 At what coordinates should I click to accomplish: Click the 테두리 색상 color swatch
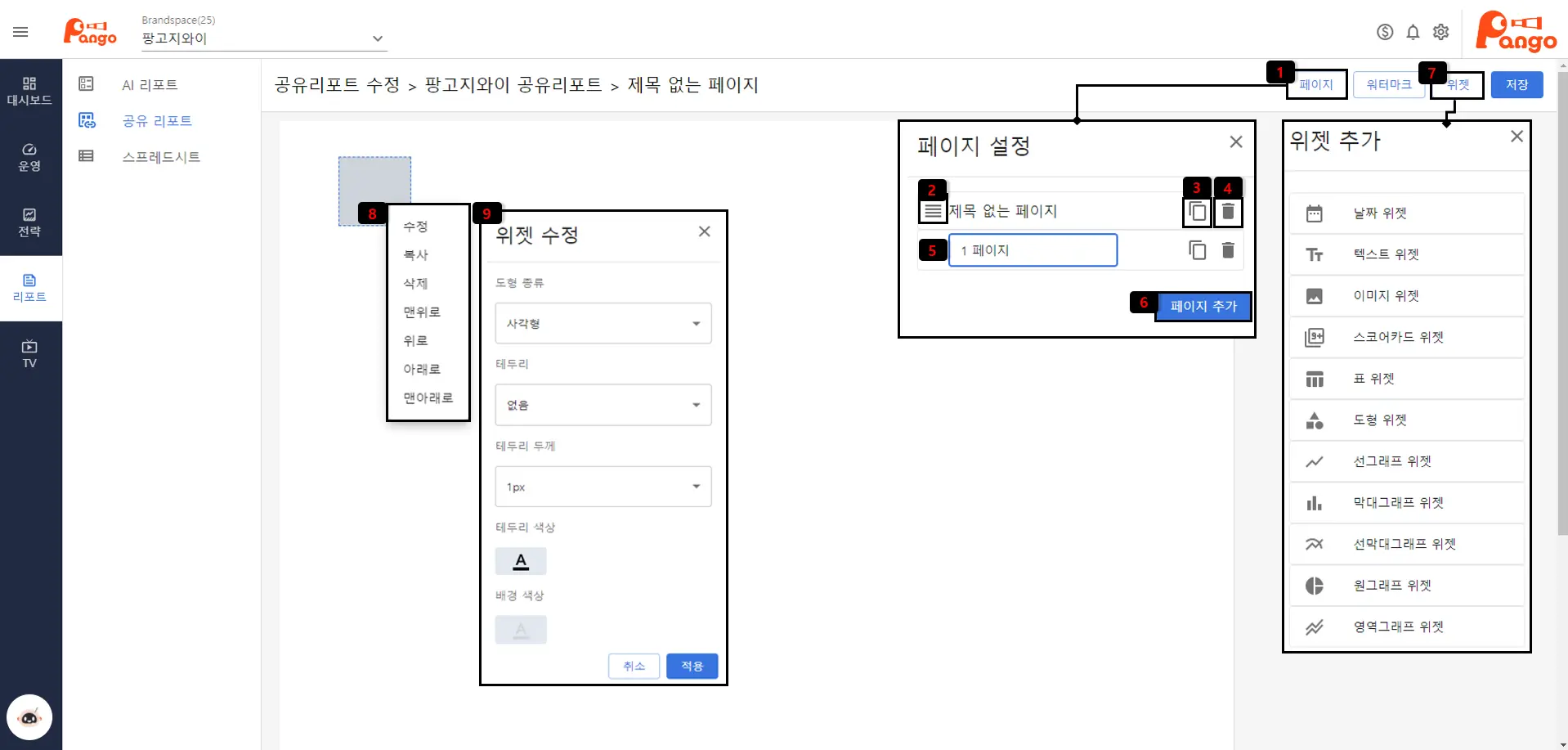coord(521,562)
